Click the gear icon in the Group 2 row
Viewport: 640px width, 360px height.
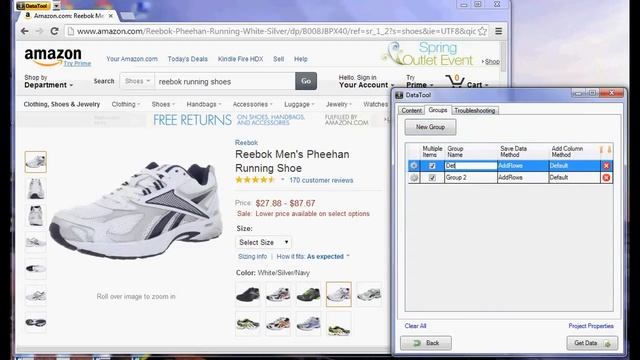(414, 178)
